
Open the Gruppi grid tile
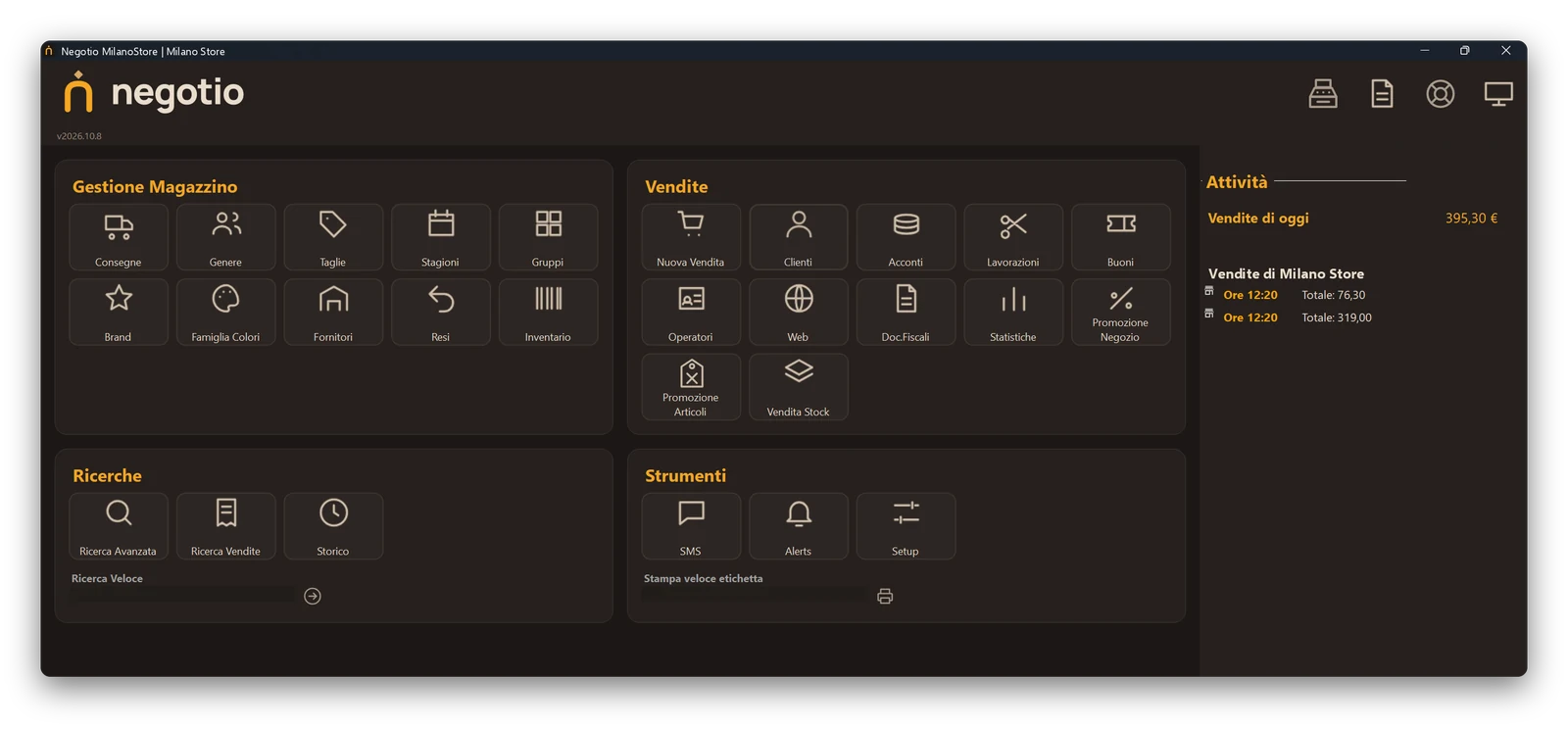(x=548, y=237)
